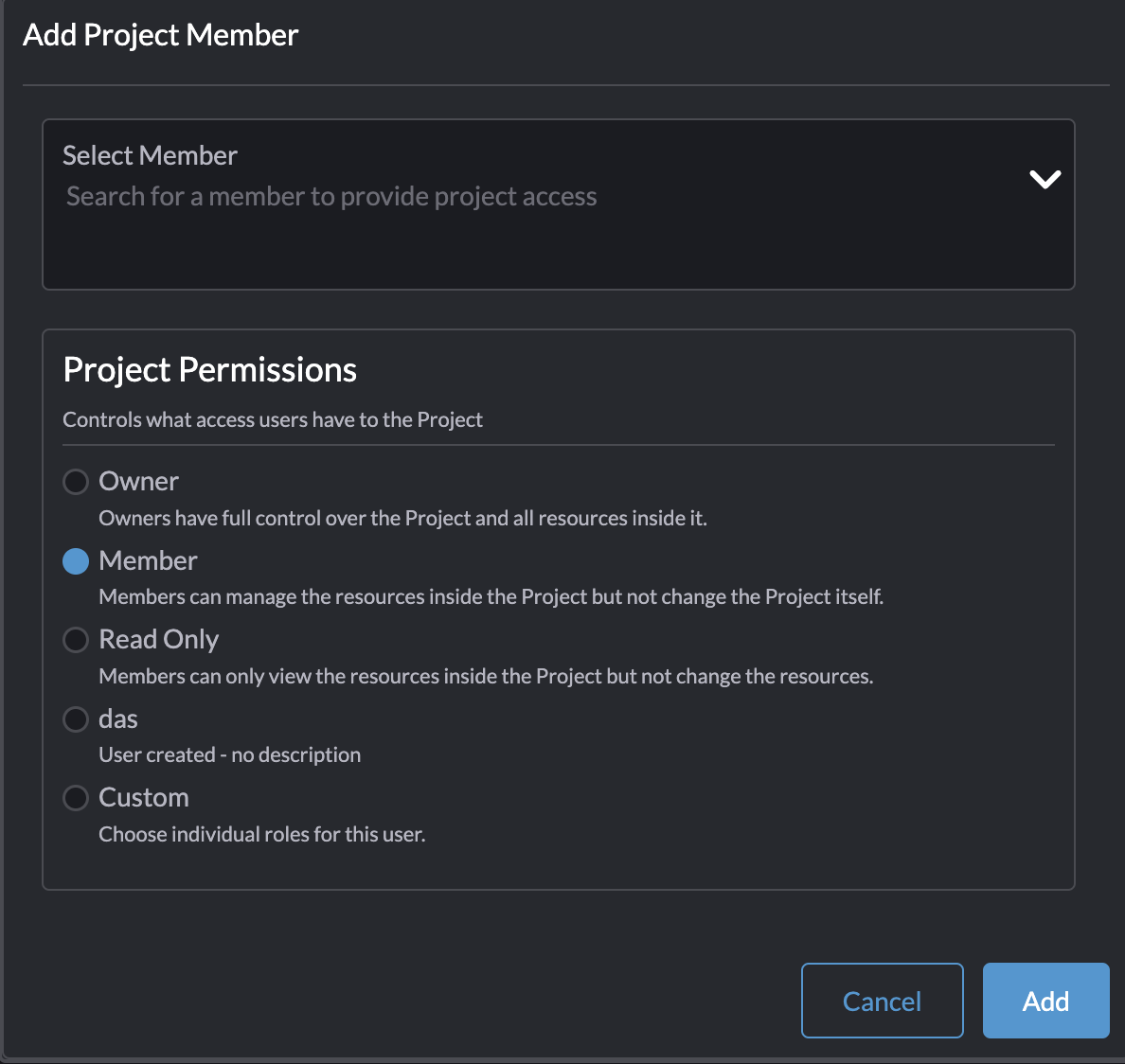Click the Custom roles description text

pyautogui.click(x=262, y=834)
